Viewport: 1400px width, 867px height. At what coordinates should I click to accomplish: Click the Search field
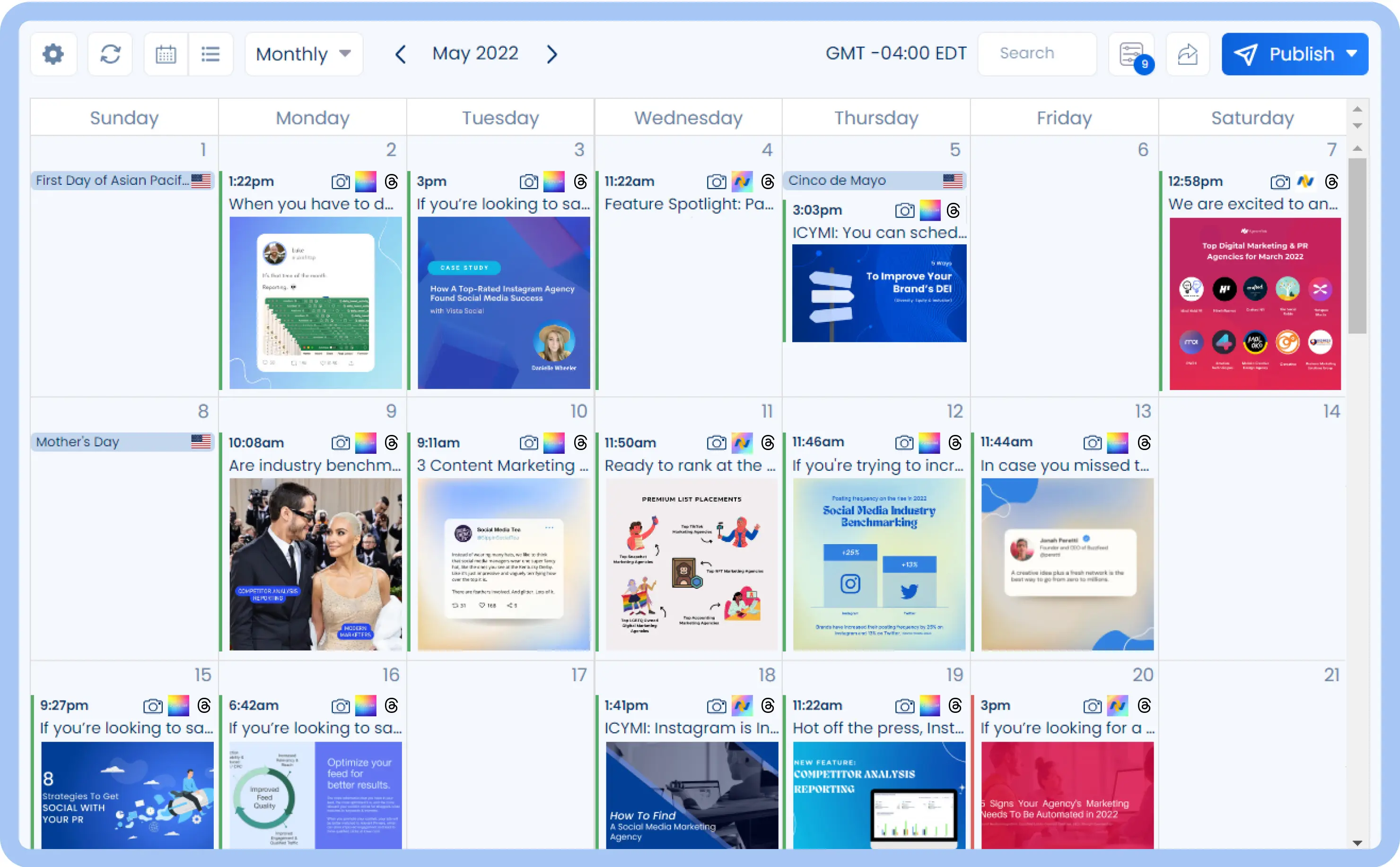(1037, 53)
